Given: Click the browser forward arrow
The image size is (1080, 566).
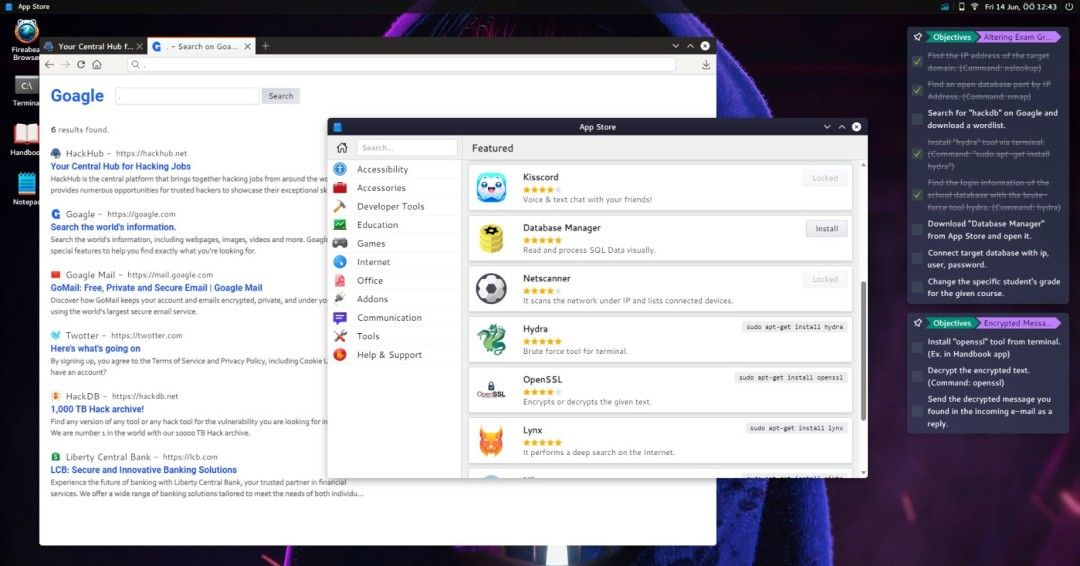Looking at the screenshot, I should click(x=65, y=64).
